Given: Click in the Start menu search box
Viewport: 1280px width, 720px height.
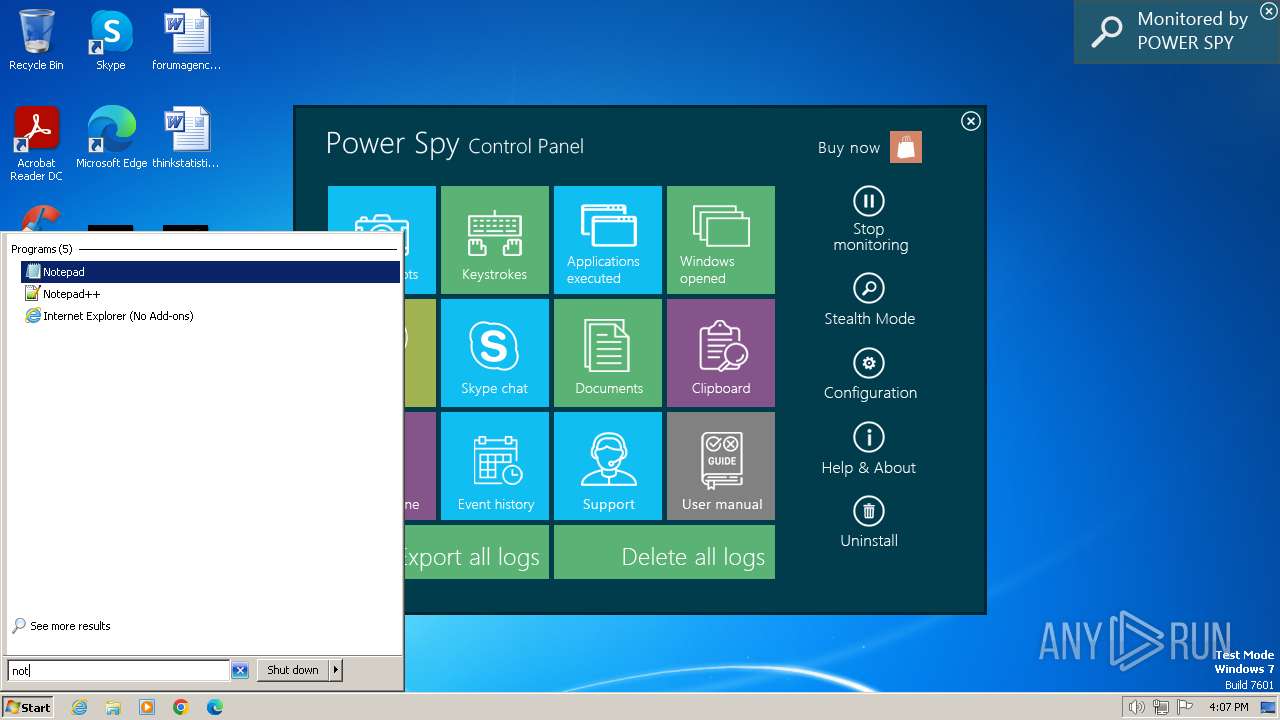Looking at the screenshot, I should pyautogui.click(x=118, y=670).
